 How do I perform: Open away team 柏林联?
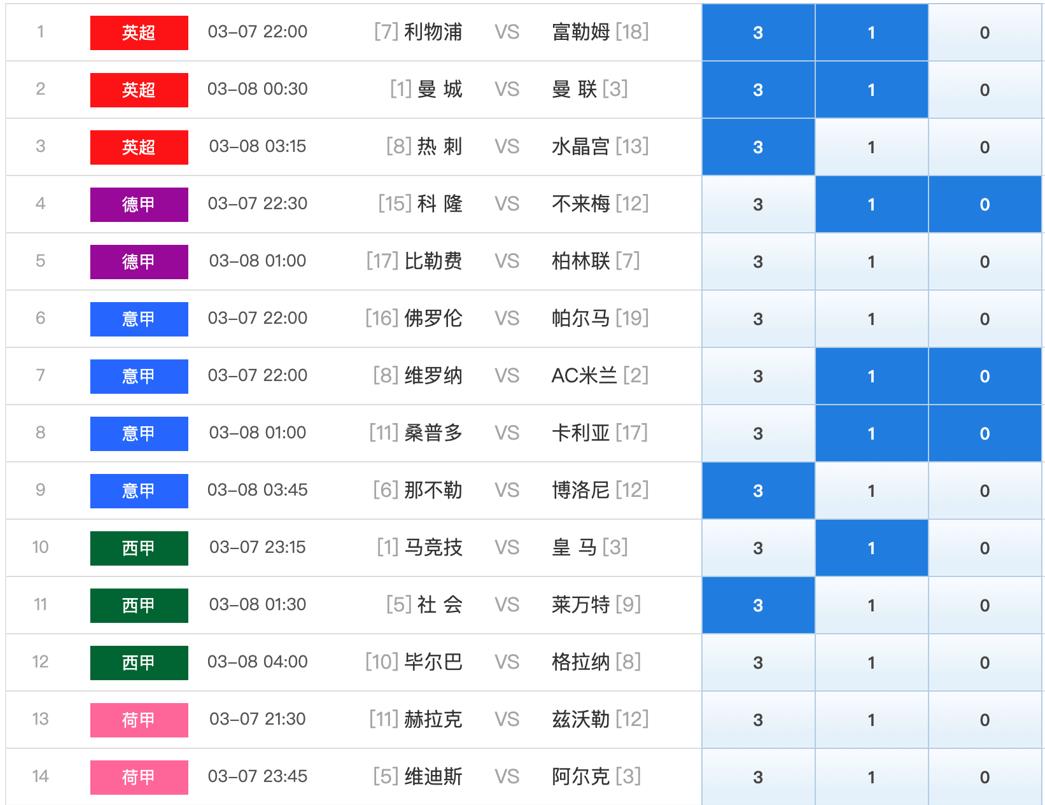pyautogui.click(x=580, y=261)
